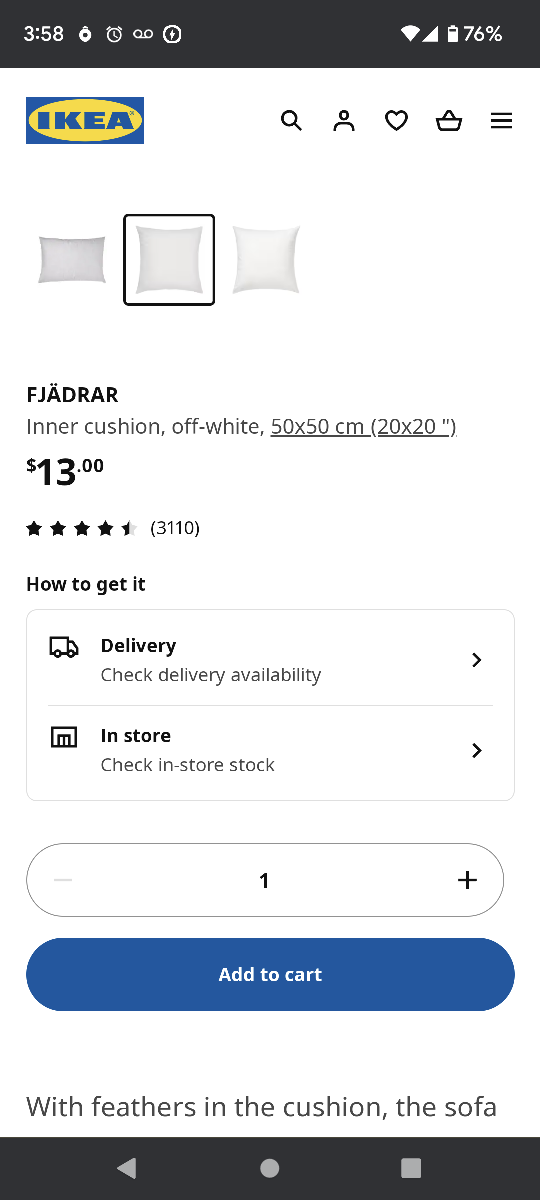Add to cart
Screen dimensions: 540x1200
pyautogui.click(x=270, y=974)
